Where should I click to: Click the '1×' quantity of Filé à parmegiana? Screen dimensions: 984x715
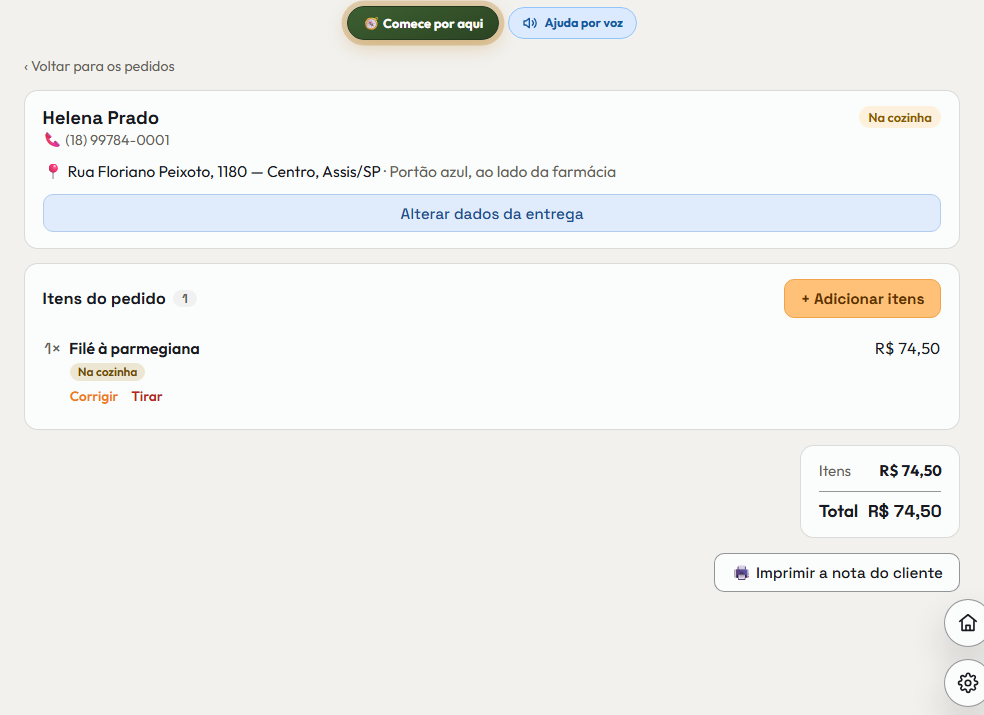(52, 348)
